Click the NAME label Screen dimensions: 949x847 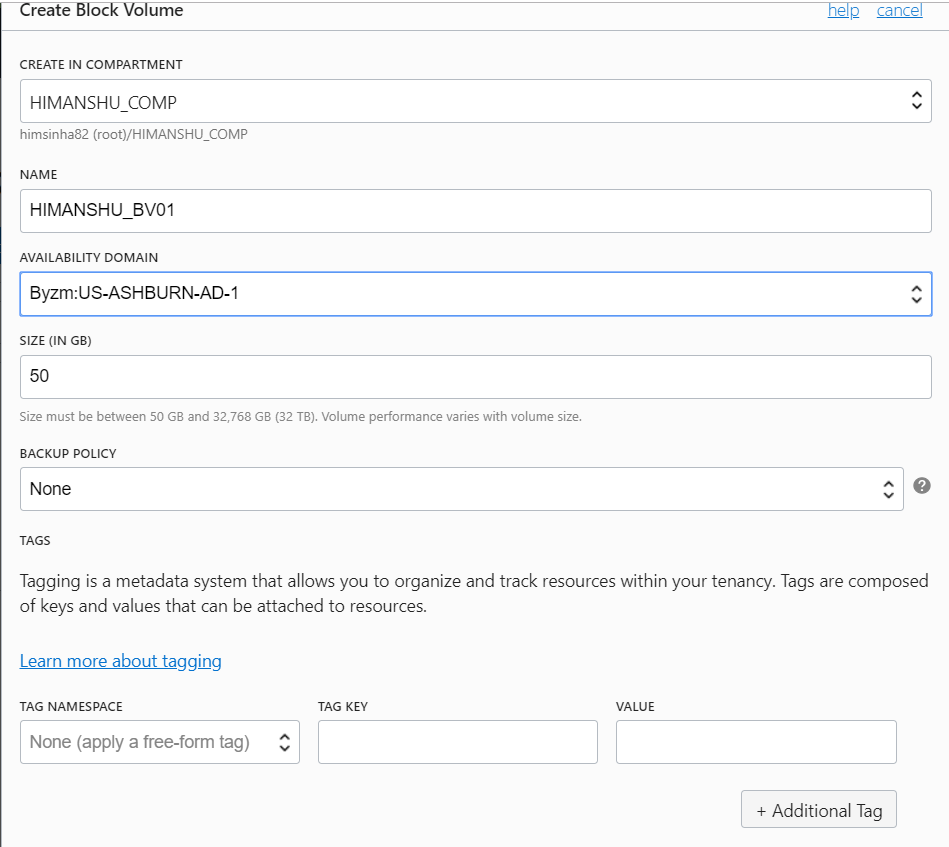pyautogui.click(x=39, y=175)
